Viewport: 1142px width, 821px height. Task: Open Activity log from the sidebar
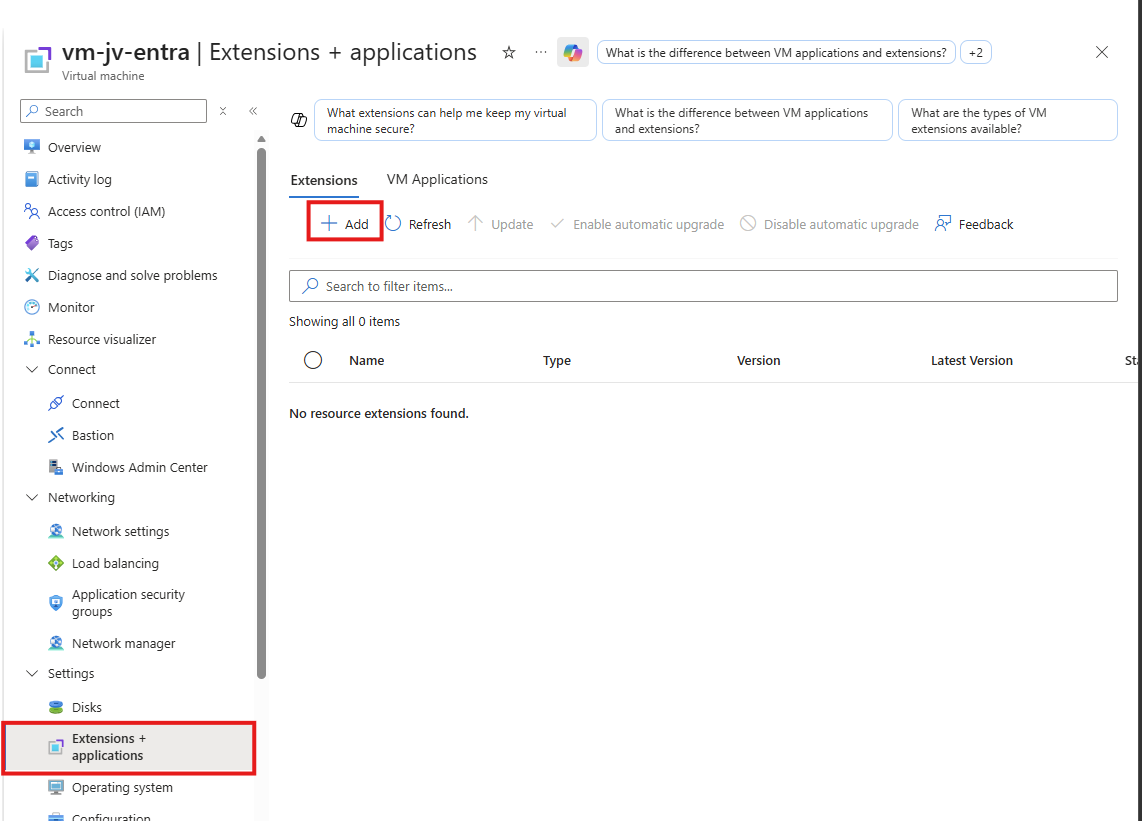click(79, 179)
